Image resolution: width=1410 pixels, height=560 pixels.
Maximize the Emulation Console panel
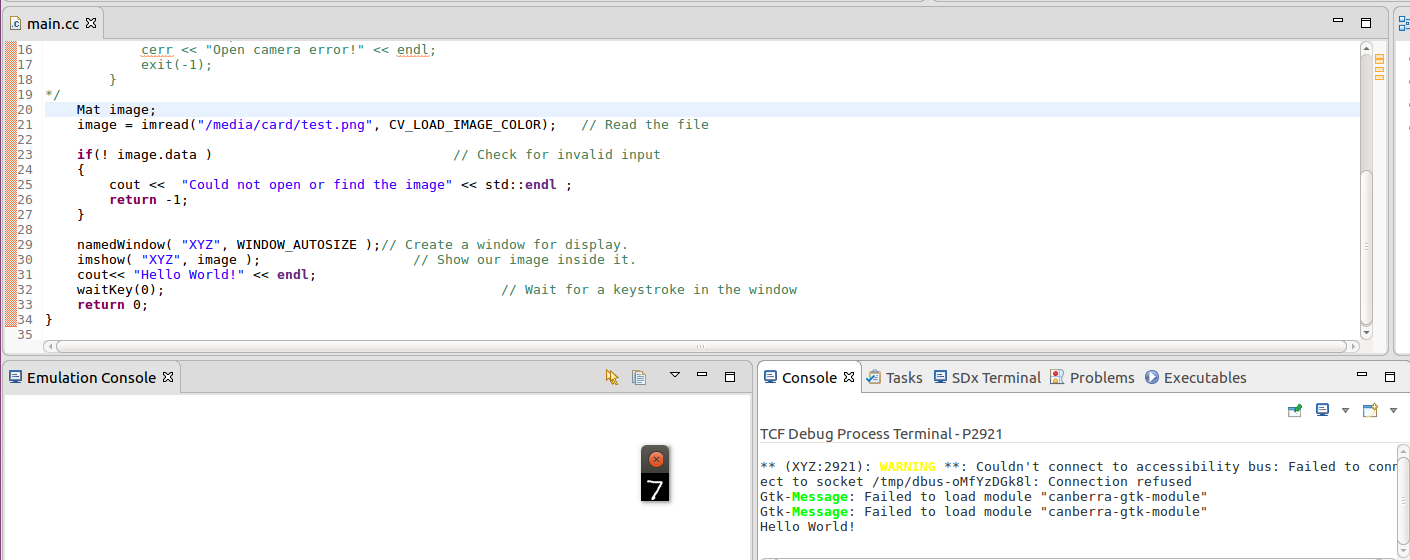pyautogui.click(x=730, y=377)
